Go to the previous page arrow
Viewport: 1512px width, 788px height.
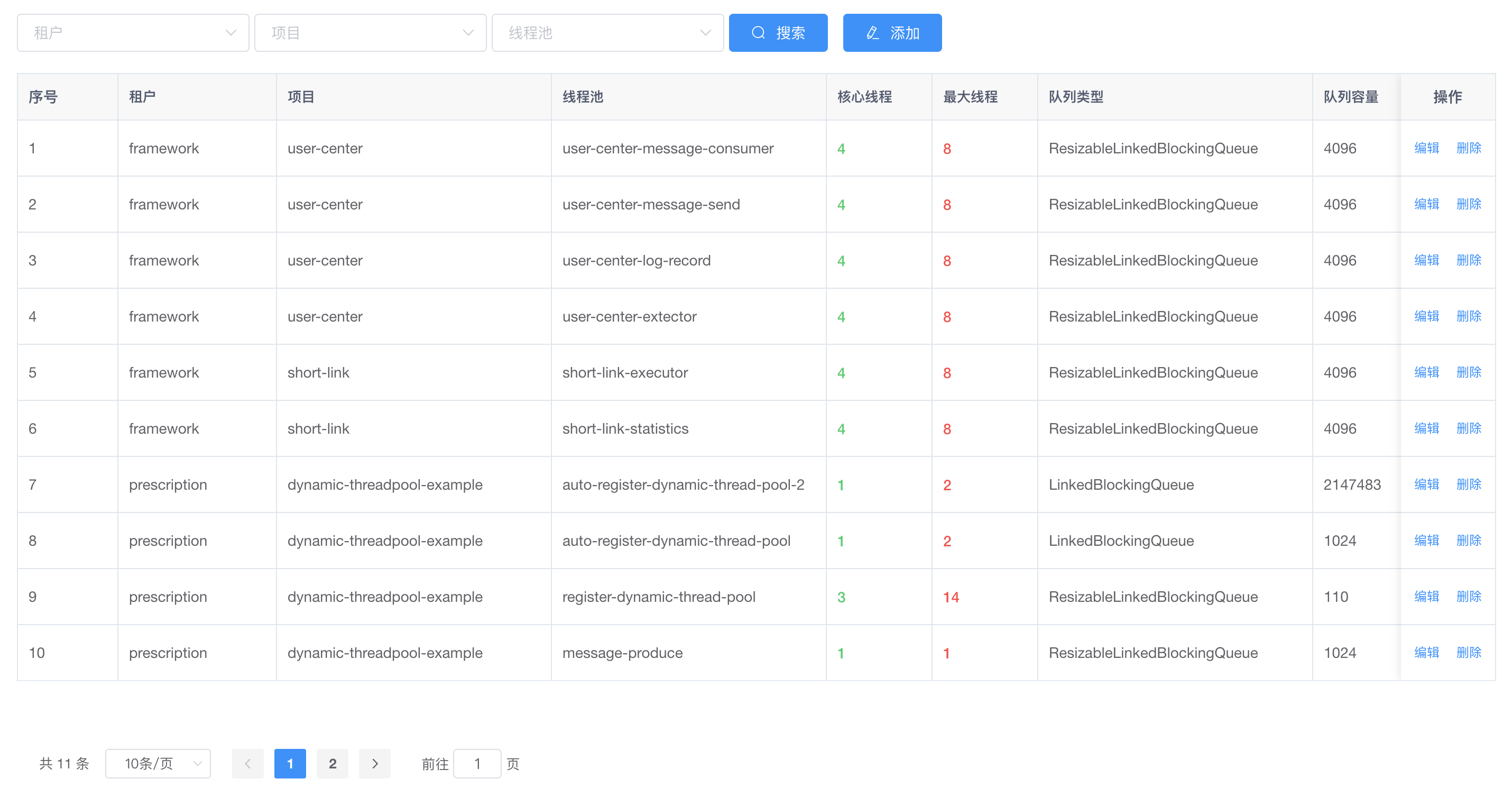click(x=248, y=763)
